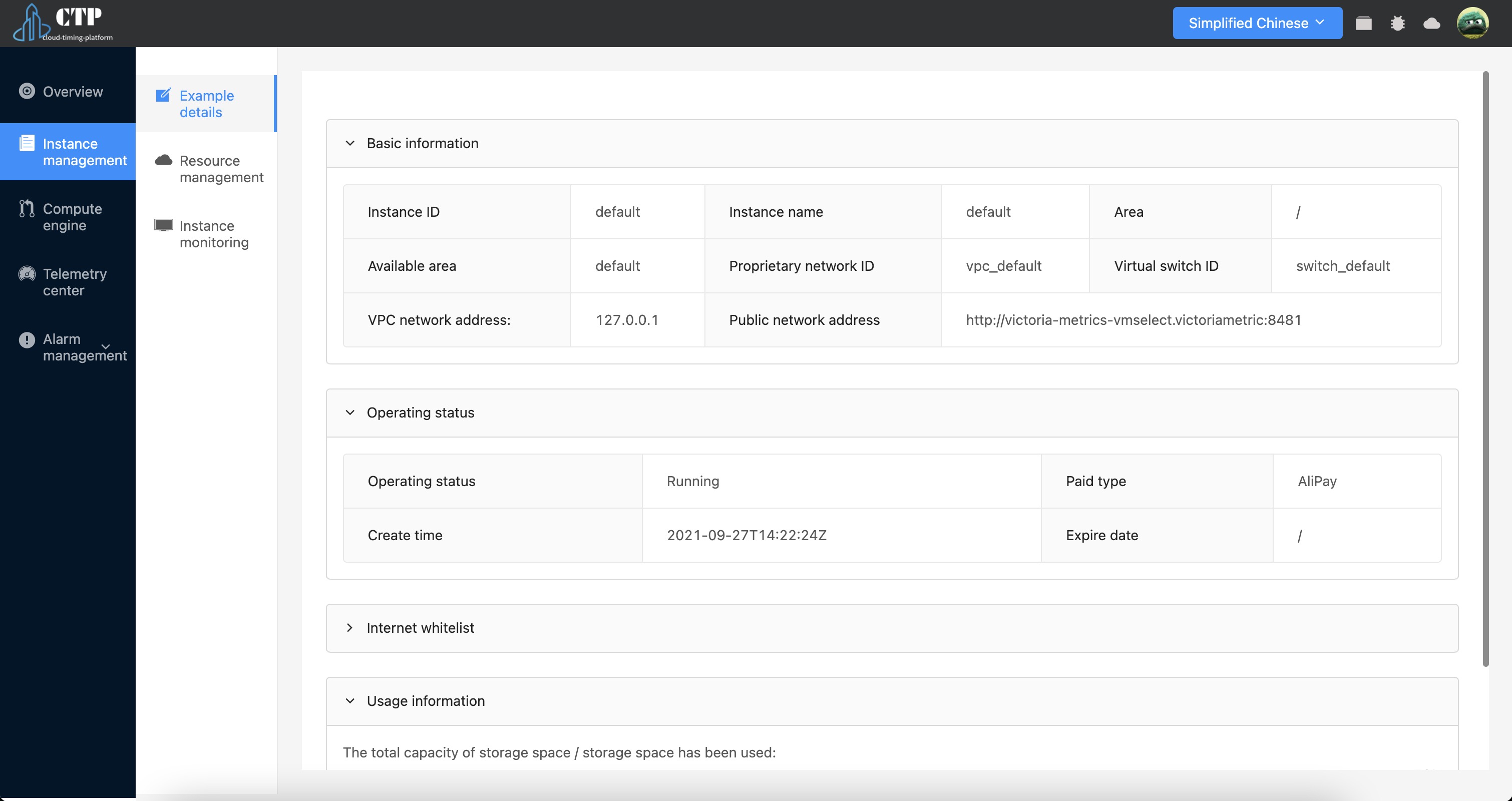Viewport: 1512px width, 801px height.
Task: Expand Alarm management submenu arrow
Action: (106, 347)
